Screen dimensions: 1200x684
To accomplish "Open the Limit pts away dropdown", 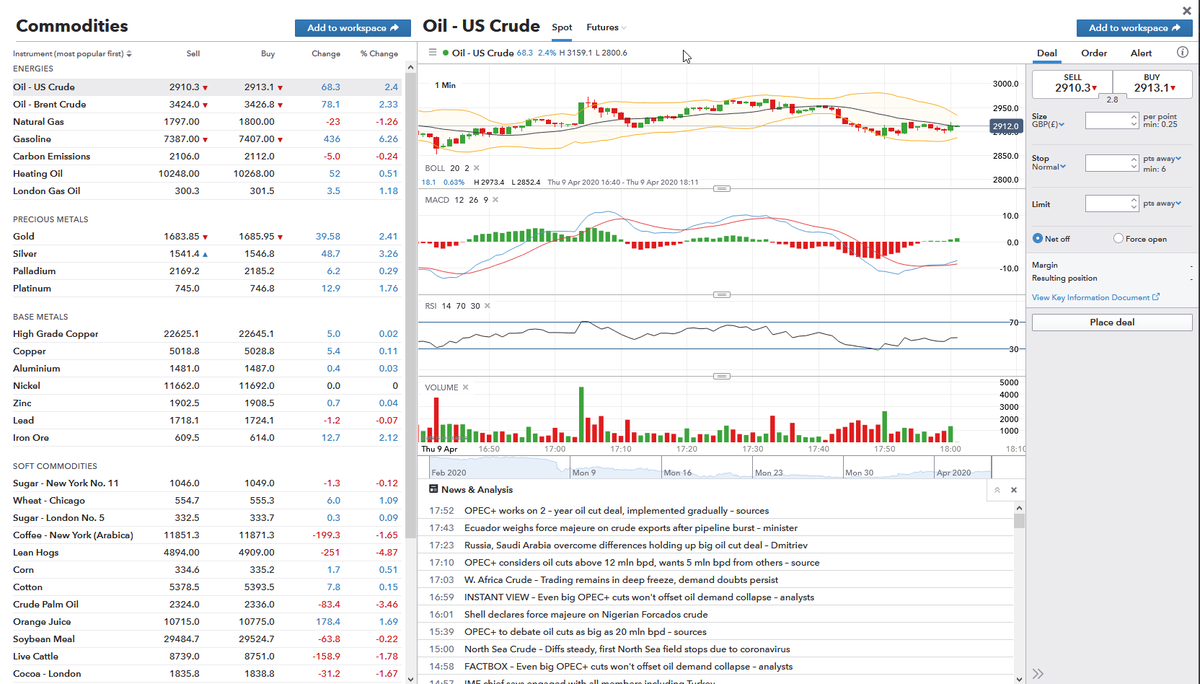I will click(x=1164, y=203).
